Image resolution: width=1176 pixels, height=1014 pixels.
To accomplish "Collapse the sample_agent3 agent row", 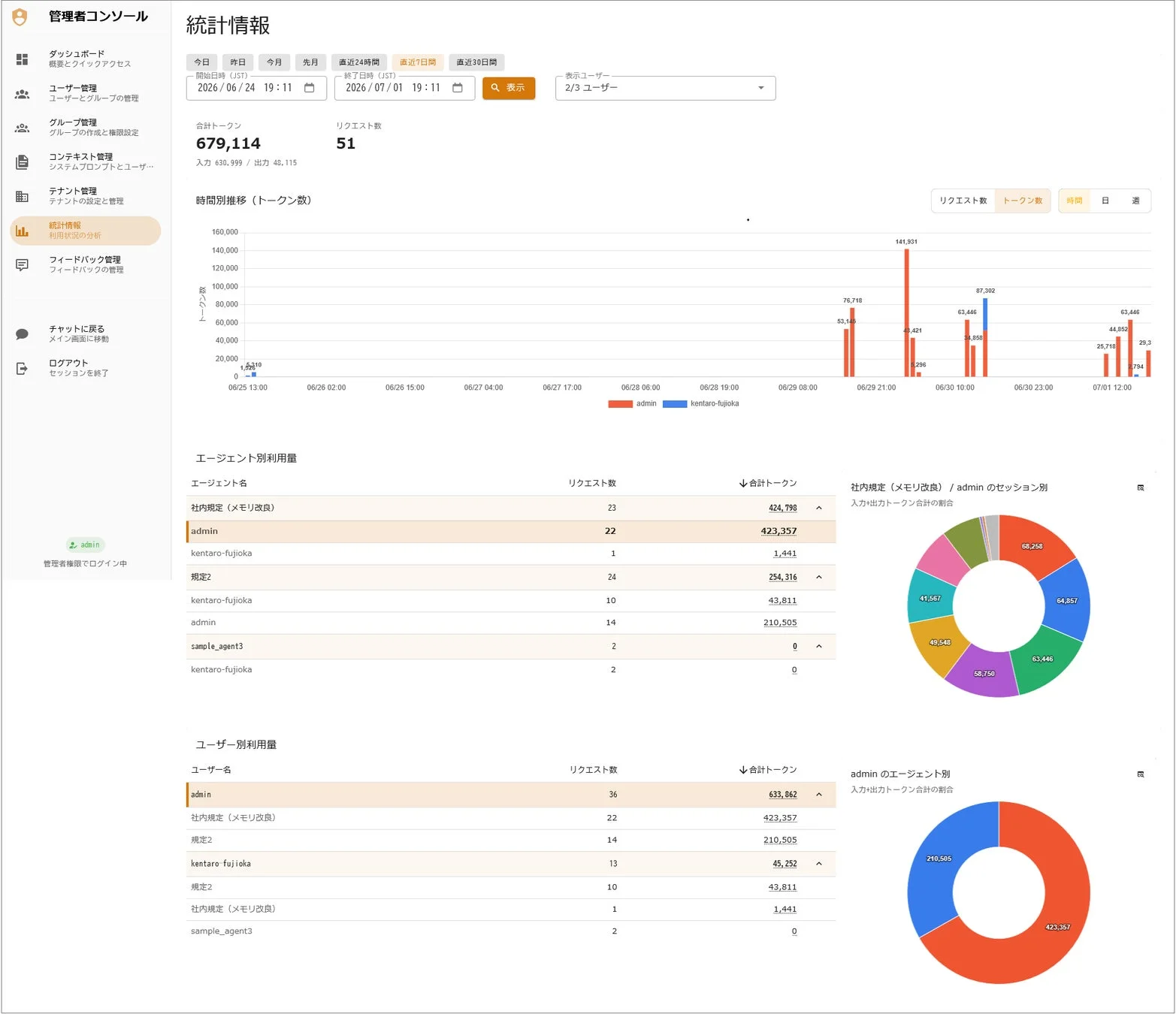I will [x=819, y=647].
